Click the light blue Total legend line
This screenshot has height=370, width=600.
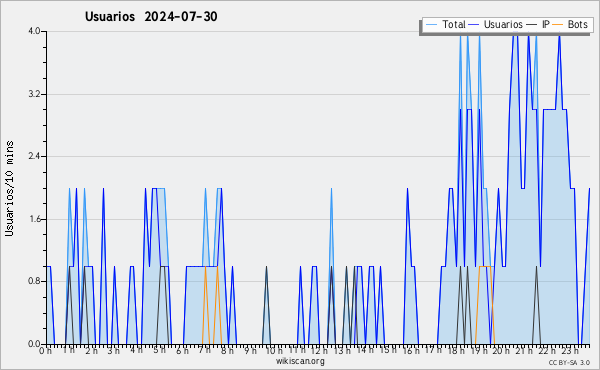(x=431, y=25)
